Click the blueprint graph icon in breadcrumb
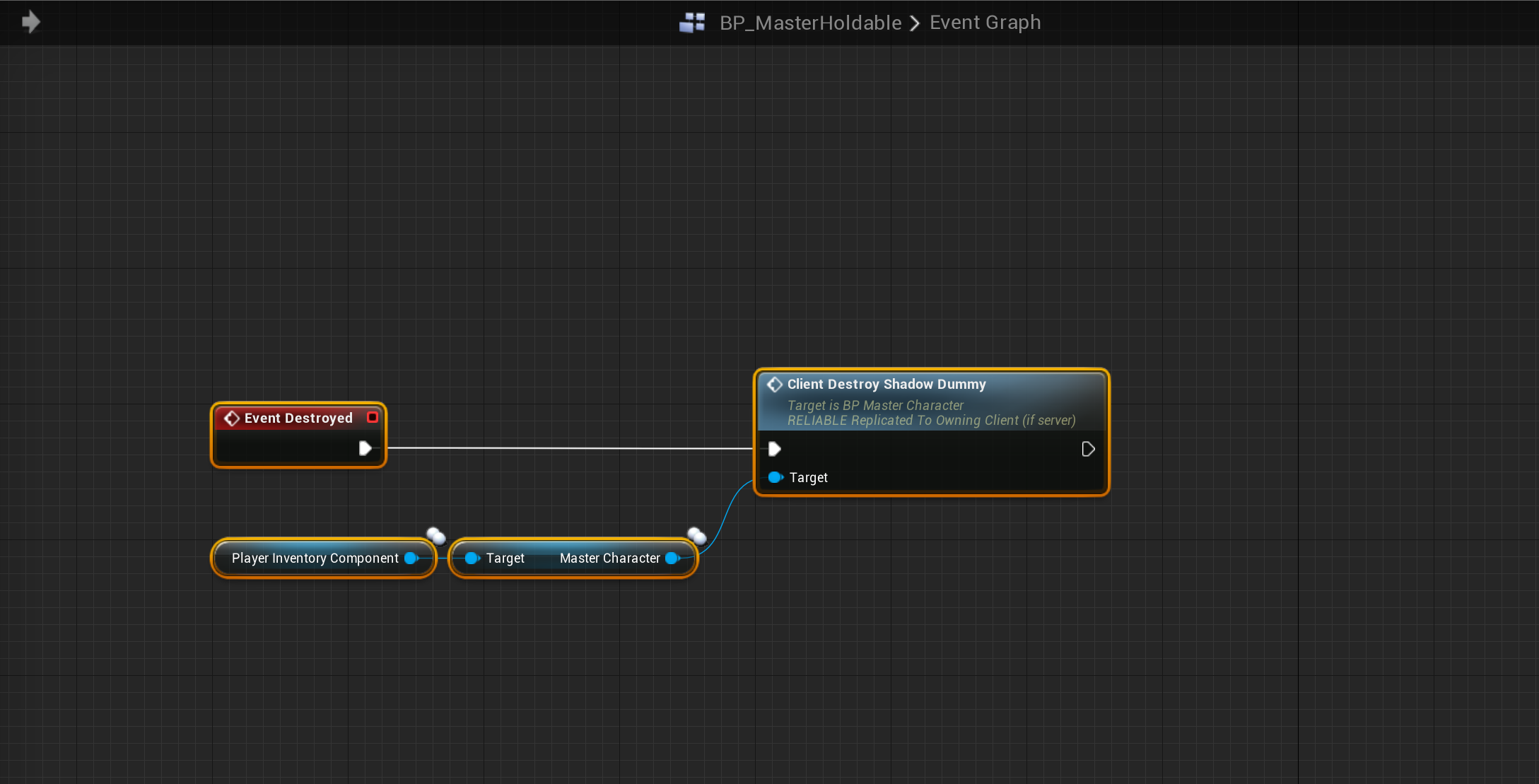This screenshot has width=1539, height=784. click(x=691, y=23)
